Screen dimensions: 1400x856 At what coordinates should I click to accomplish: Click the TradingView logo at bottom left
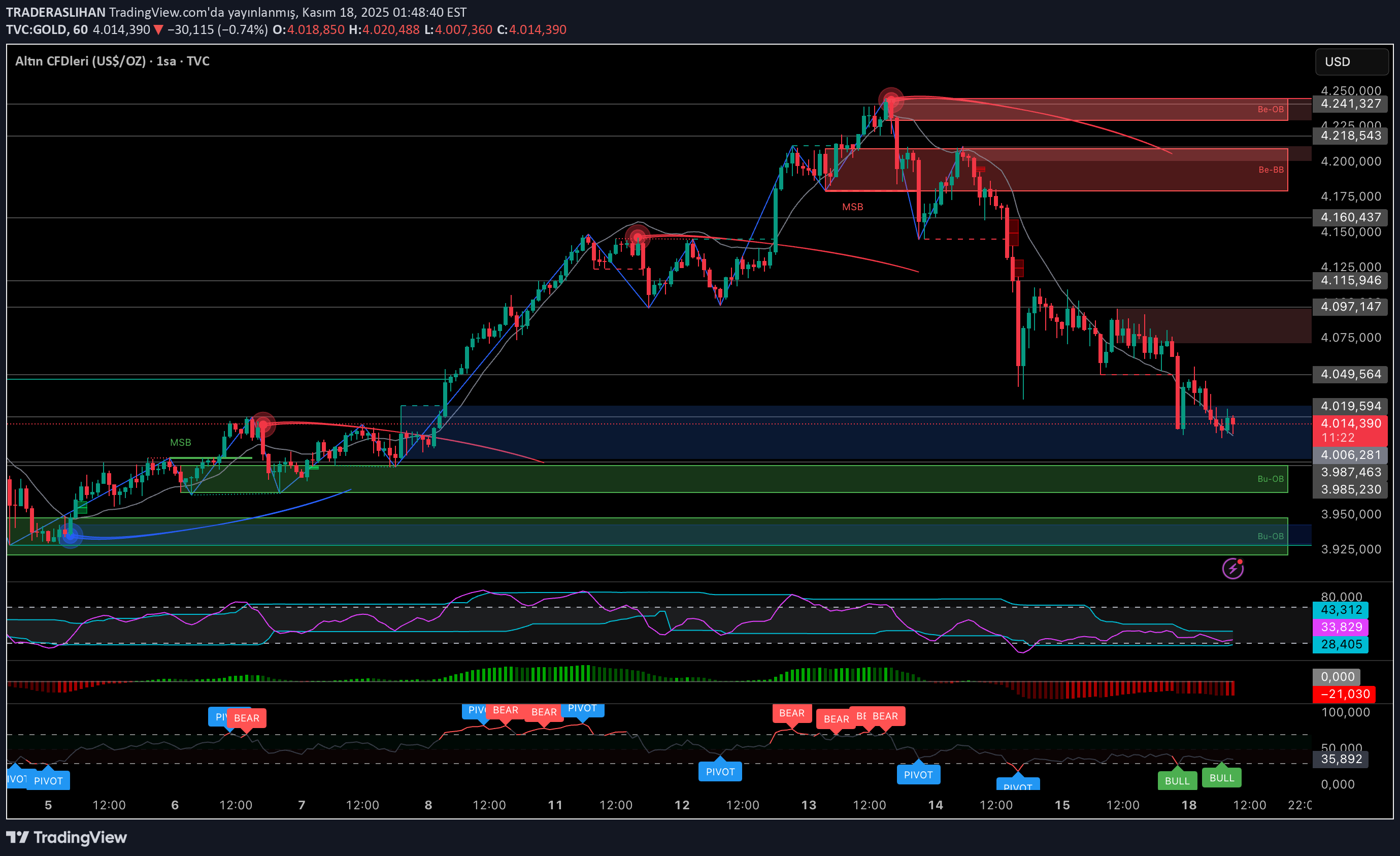(66, 837)
